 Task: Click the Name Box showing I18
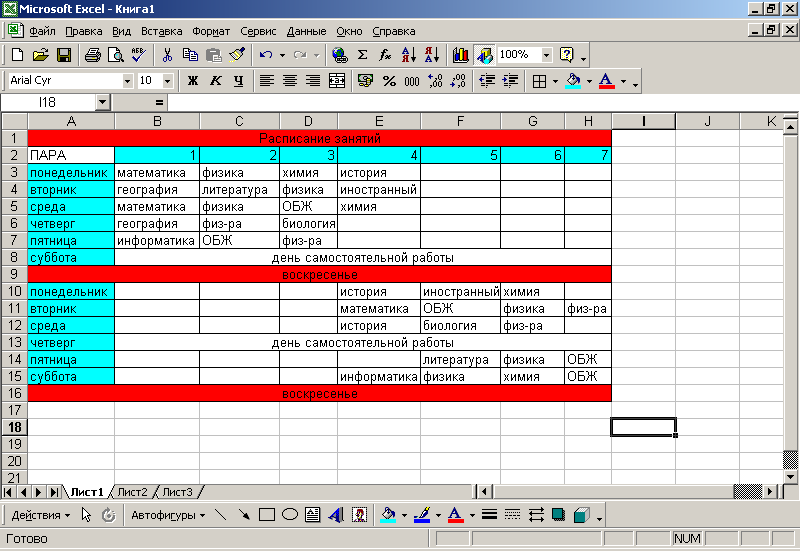click(x=48, y=102)
